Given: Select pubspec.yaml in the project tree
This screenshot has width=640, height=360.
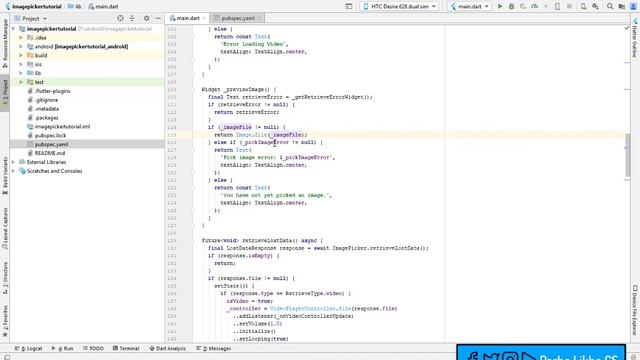Looking at the screenshot, I should coord(51,144).
